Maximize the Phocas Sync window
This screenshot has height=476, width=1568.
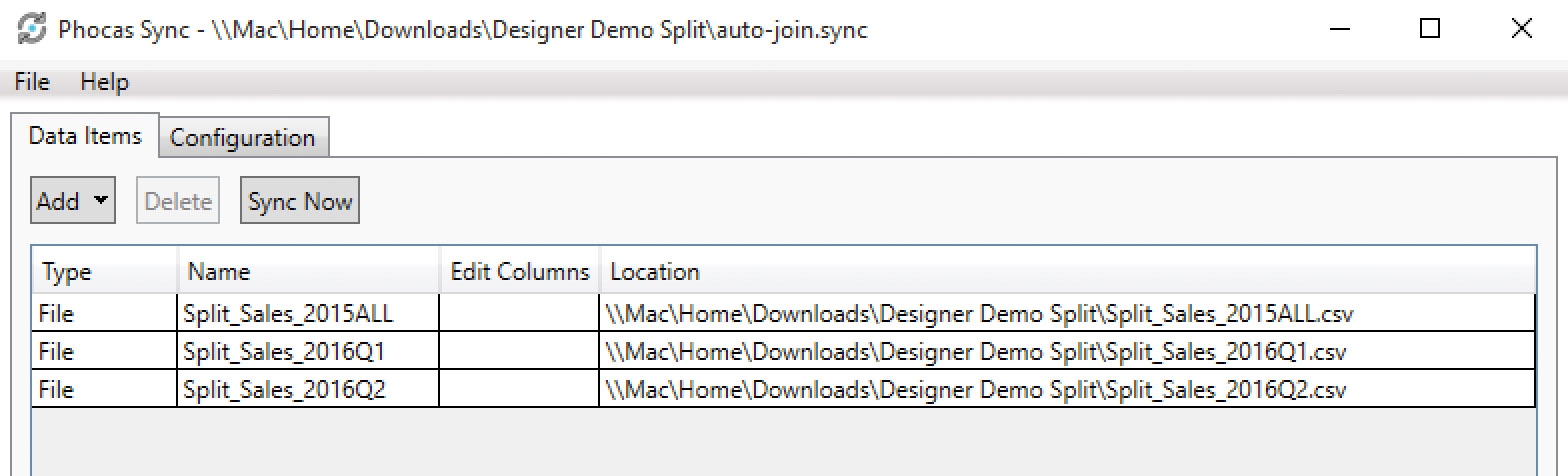(x=1430, y=30)
